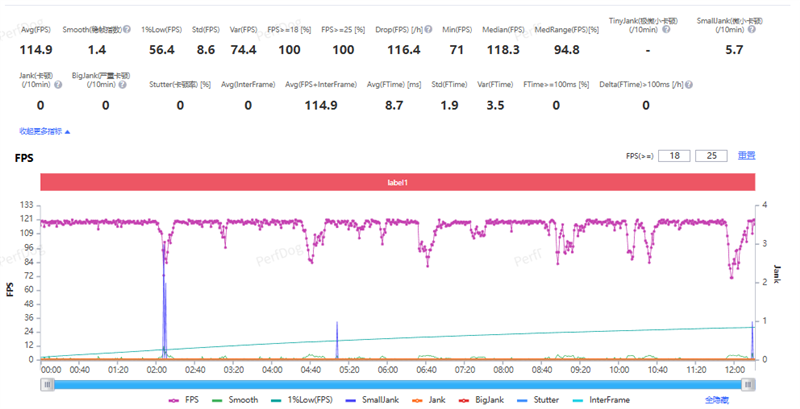The image size is (800, 409).
Task: Click 全隐藏 hide-all link
Action: pyautogui.click(x=717, y=399)
